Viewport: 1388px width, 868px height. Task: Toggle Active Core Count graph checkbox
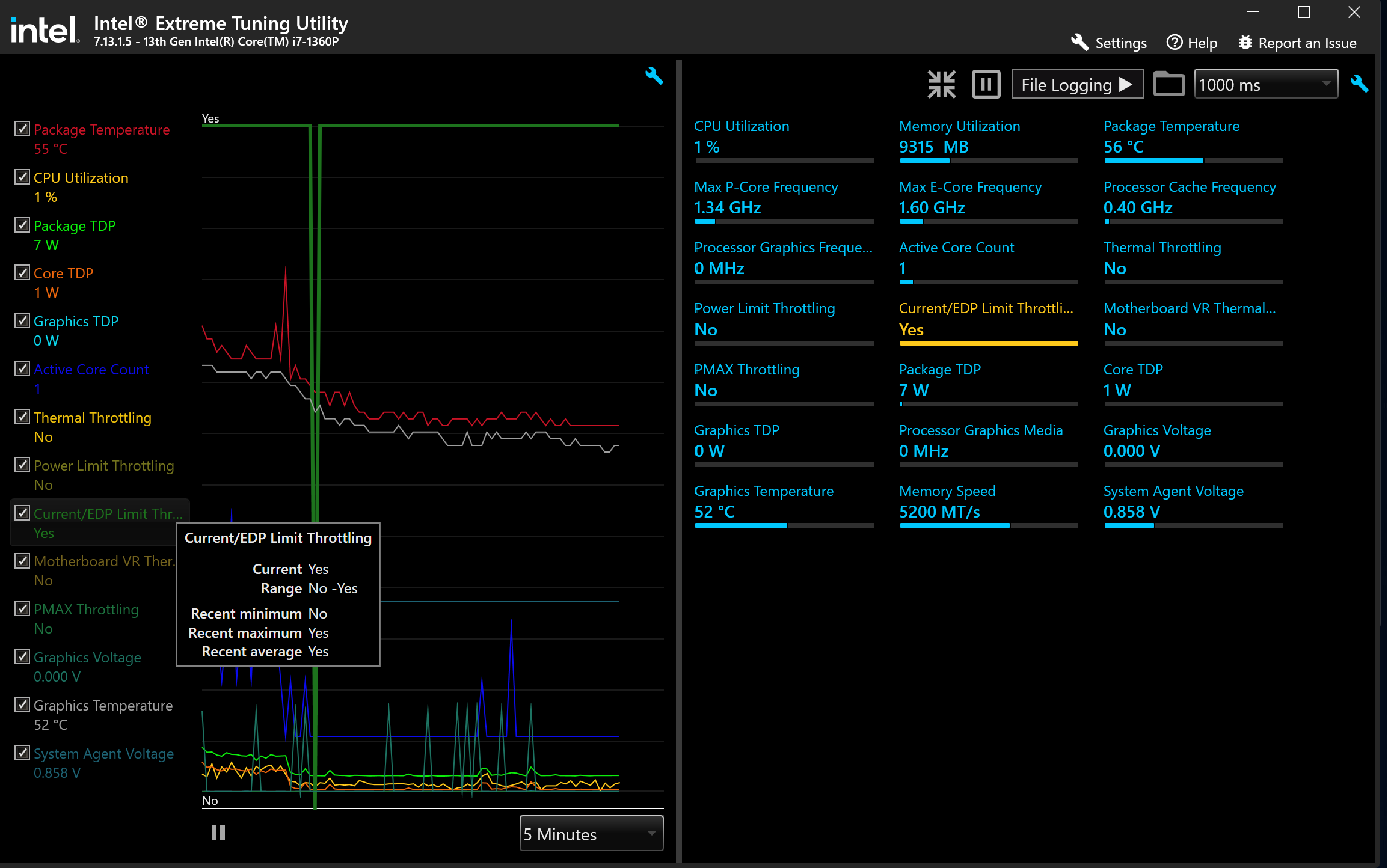[22, 368]
